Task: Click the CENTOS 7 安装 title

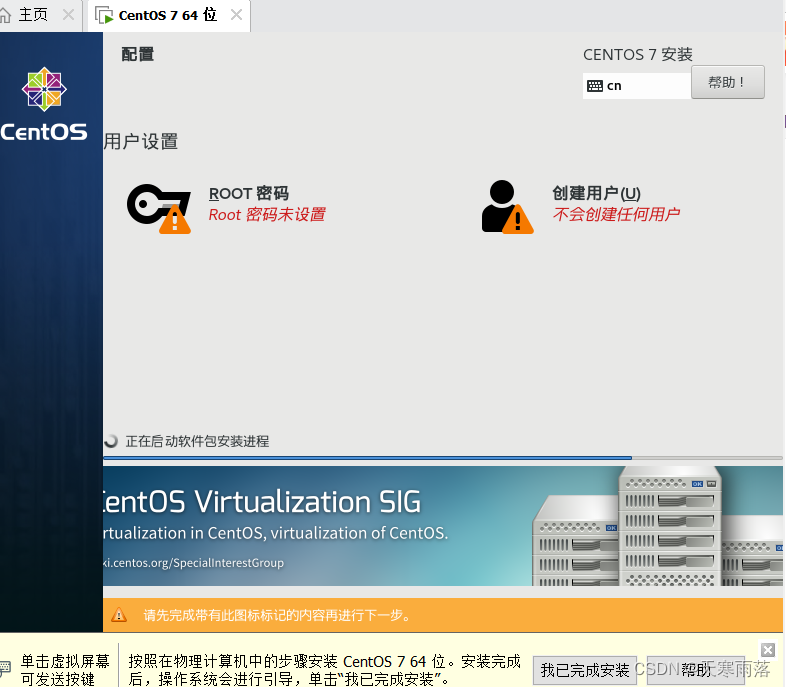Action: [x=638, y=54]
